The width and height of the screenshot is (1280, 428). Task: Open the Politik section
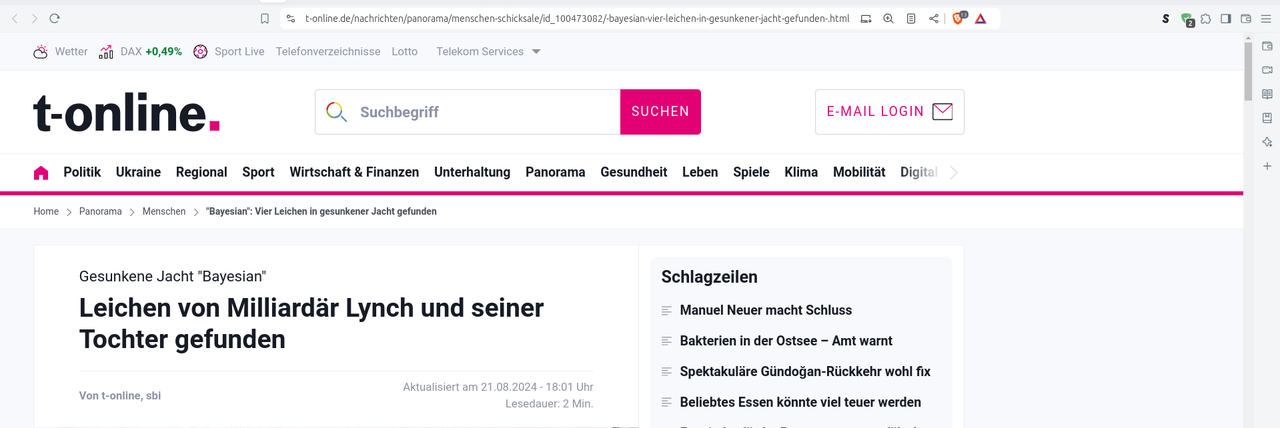(x=82, y=172)
